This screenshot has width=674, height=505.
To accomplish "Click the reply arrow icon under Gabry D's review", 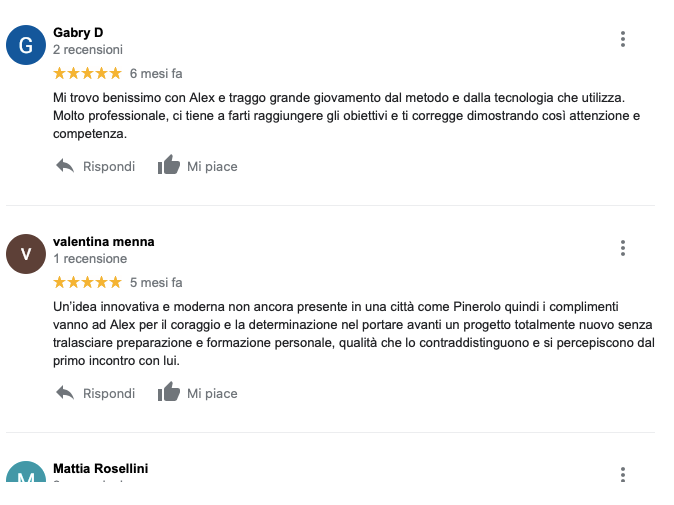I will point(65,166).
